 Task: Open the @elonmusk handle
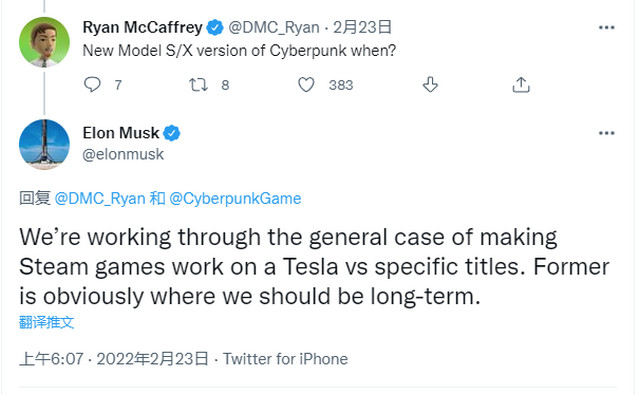tap(123, 154)
